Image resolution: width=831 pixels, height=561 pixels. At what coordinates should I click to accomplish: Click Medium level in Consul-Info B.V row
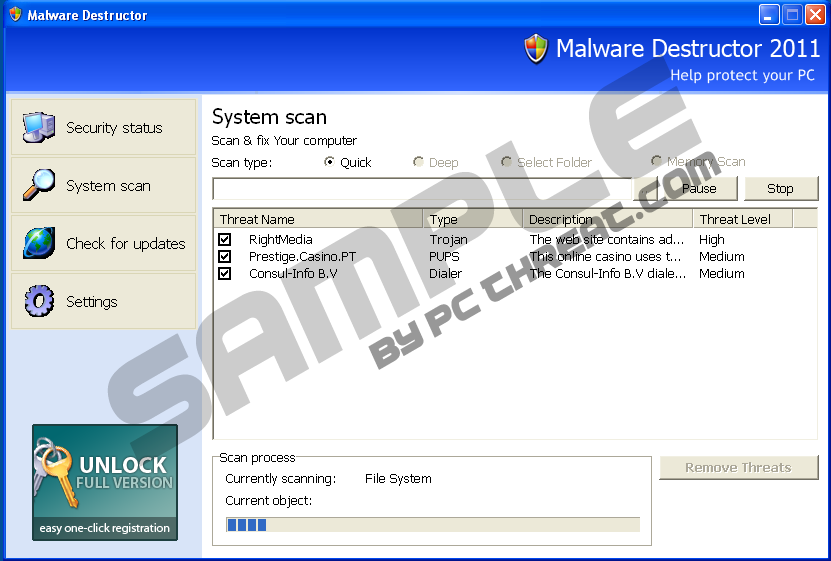point(721,273)
